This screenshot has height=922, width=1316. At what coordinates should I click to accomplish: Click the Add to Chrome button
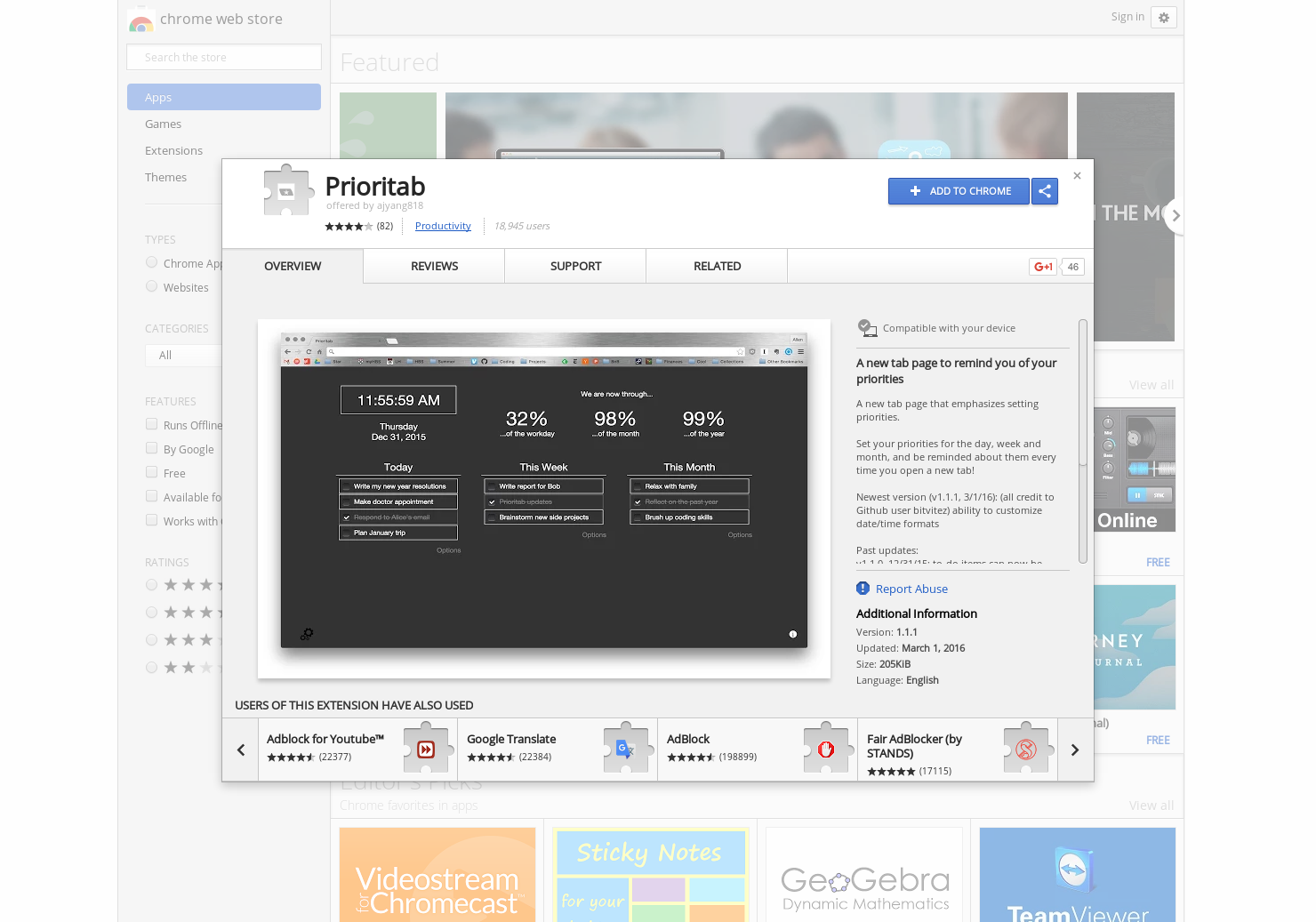coord(959,191)
